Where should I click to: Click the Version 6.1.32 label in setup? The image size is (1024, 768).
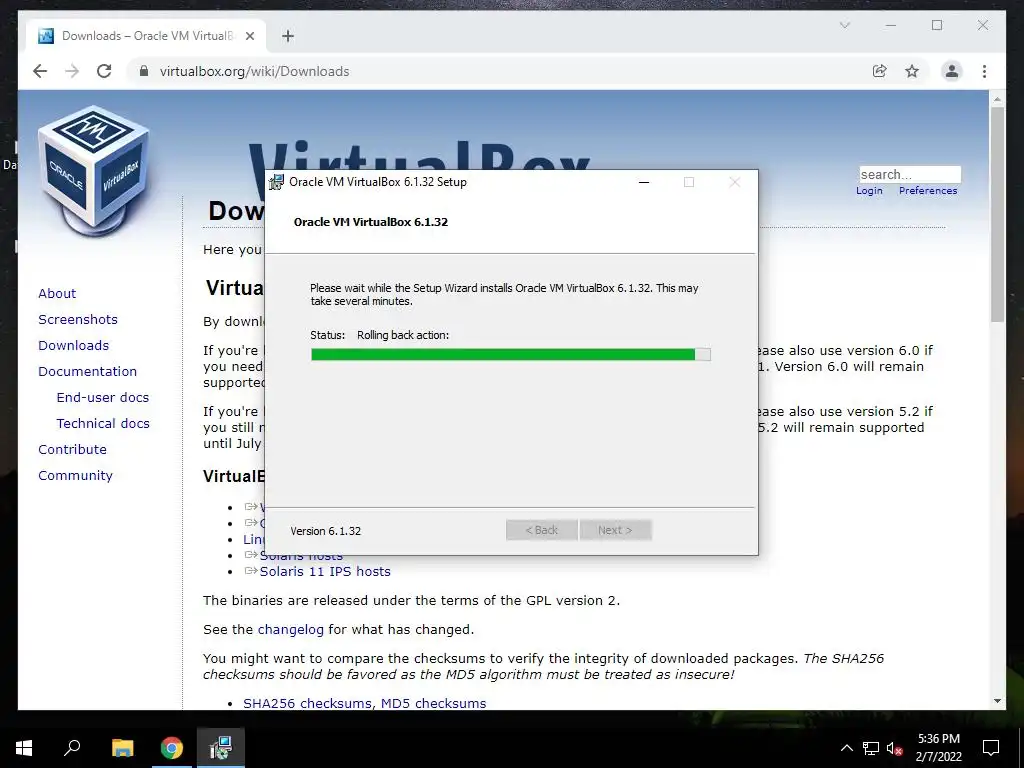(325, 531)
